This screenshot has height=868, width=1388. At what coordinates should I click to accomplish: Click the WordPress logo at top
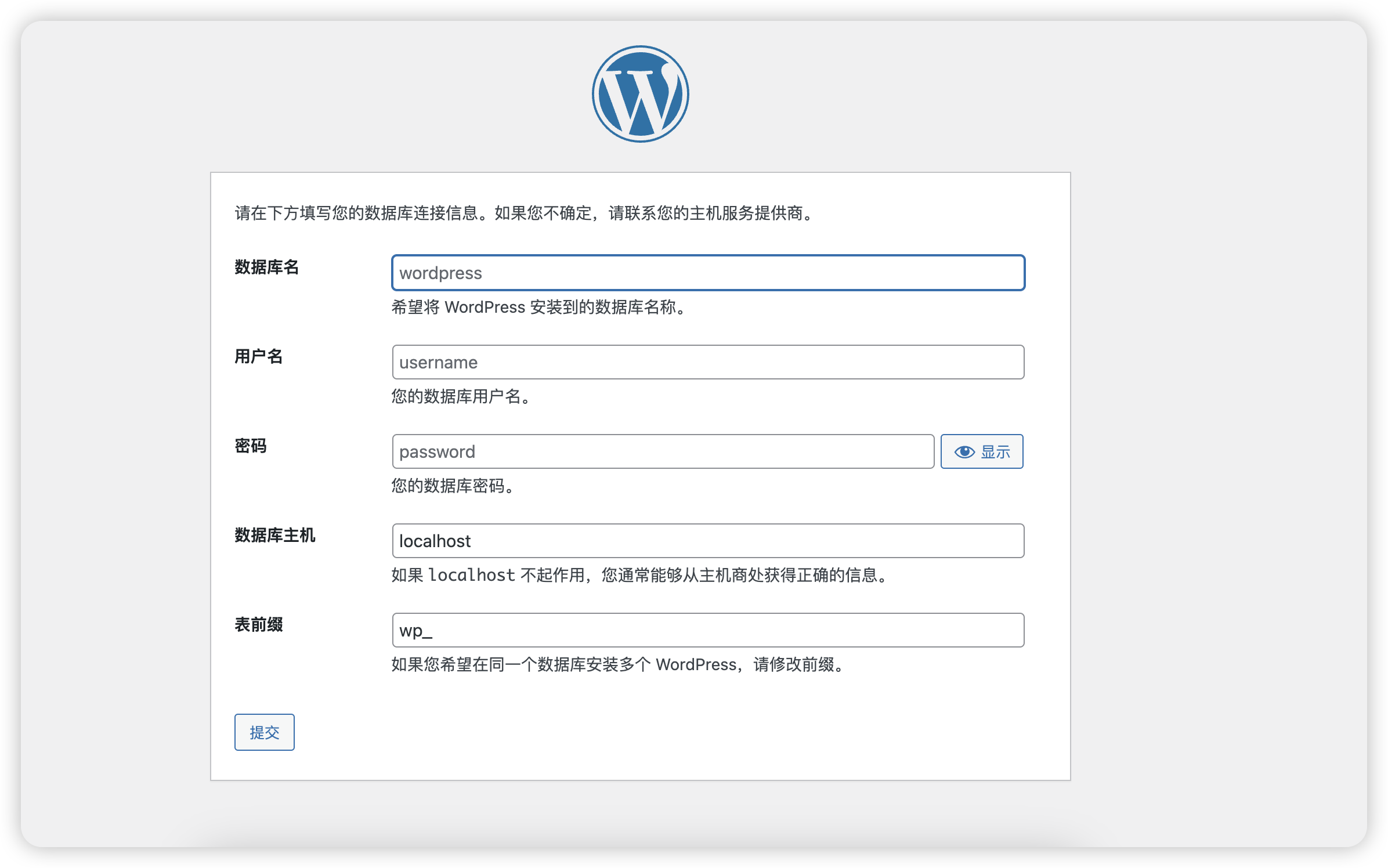[640, 94]
